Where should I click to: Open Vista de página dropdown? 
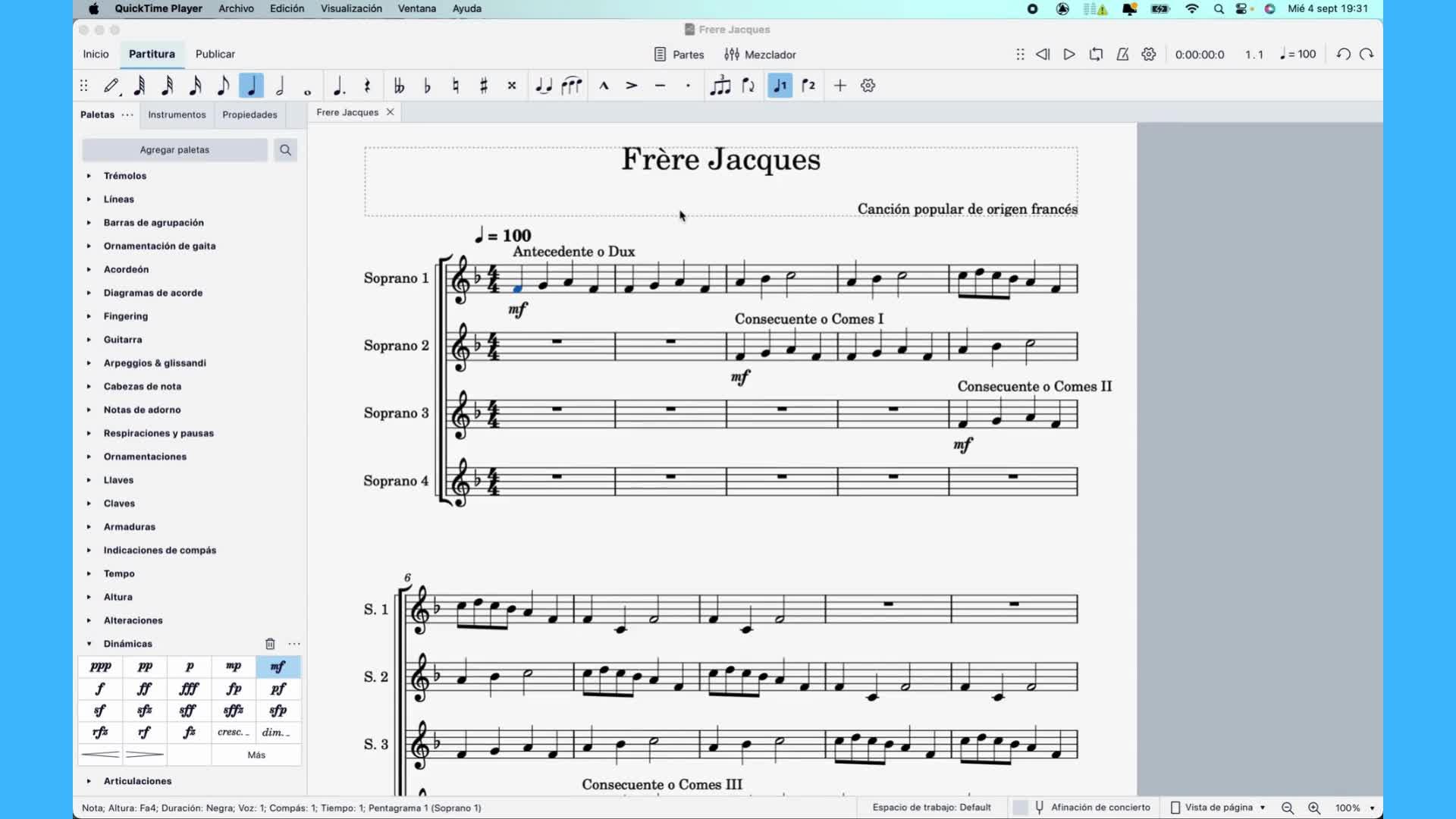point(1219,808)
